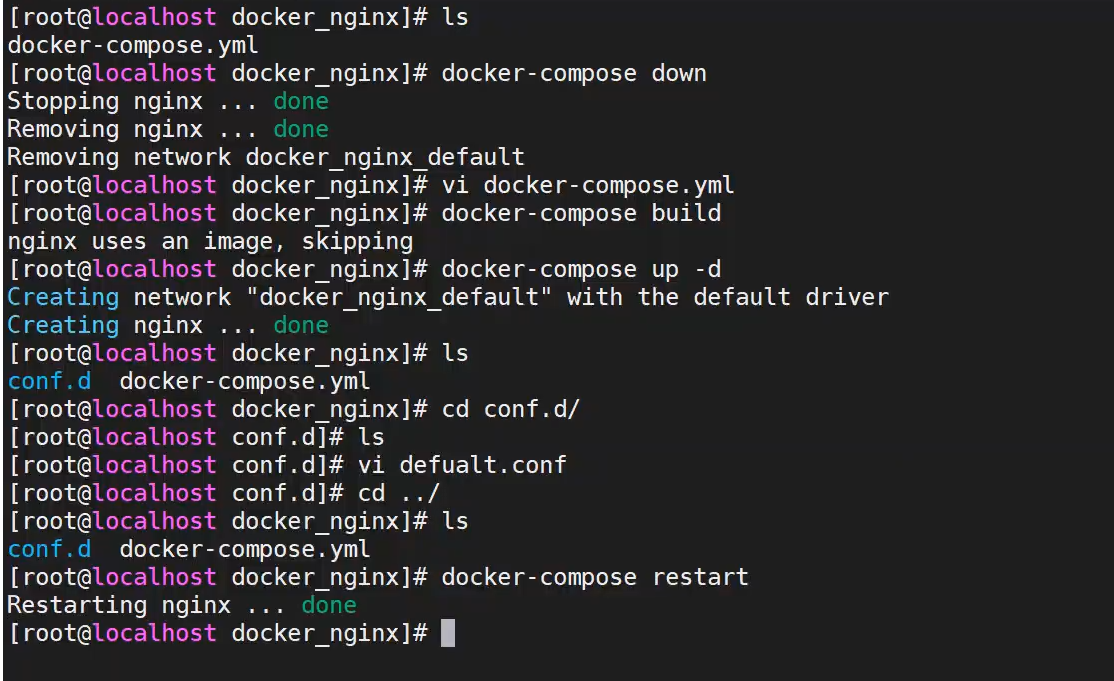Click the 'docker-compose build' command text

pyautogui.click(x=580, y=213)
